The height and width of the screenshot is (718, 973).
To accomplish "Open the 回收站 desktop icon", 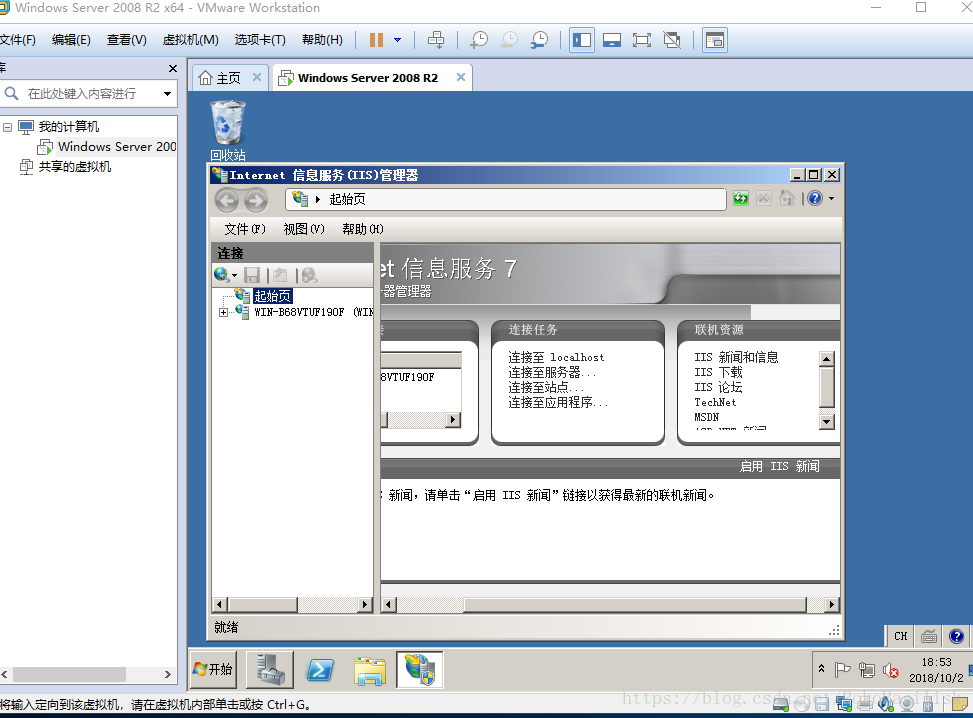I will [228, 131].
